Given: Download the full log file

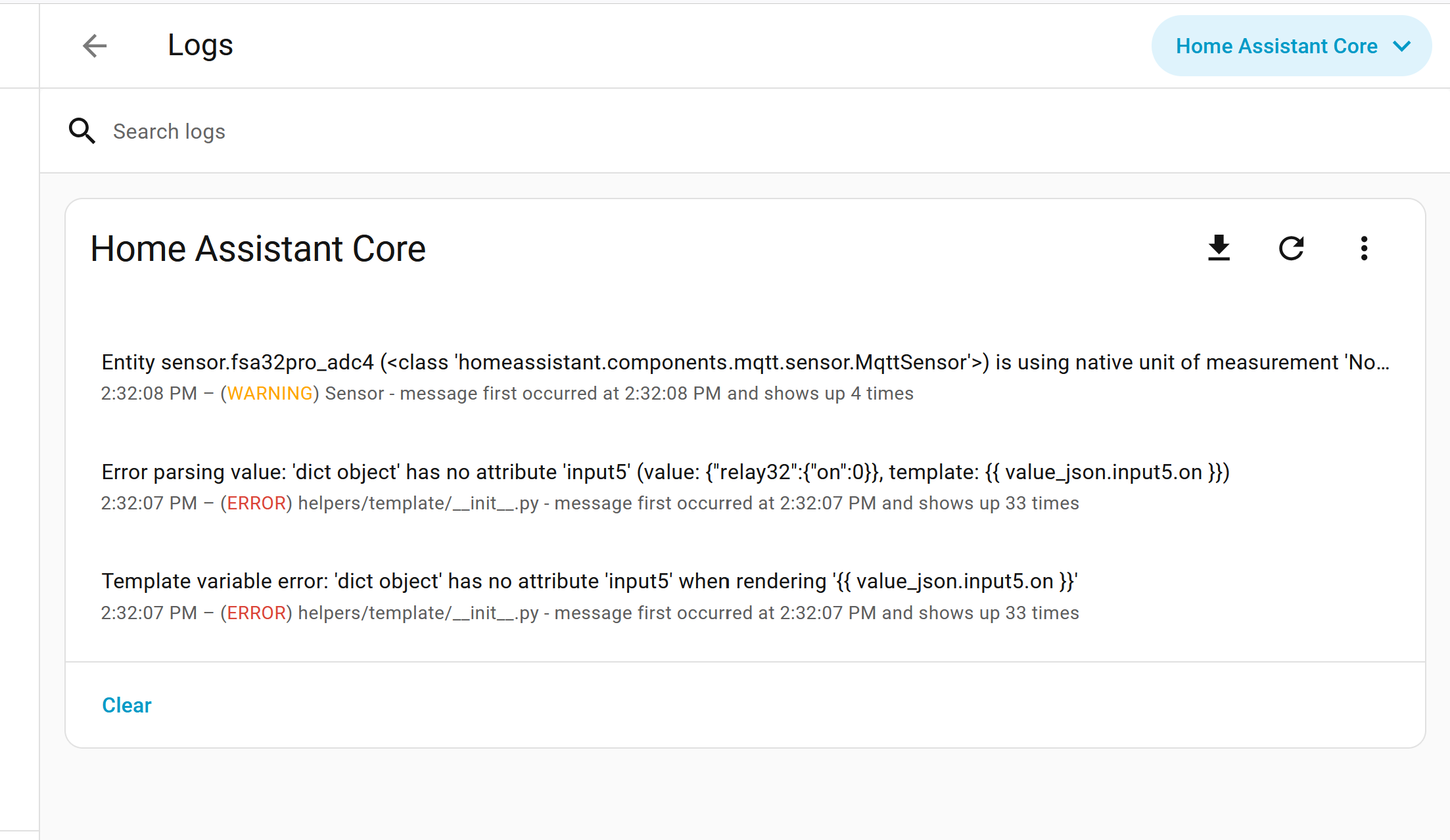Looking at the screenshot, I should pyautogui.click(x=1219, y=248).
